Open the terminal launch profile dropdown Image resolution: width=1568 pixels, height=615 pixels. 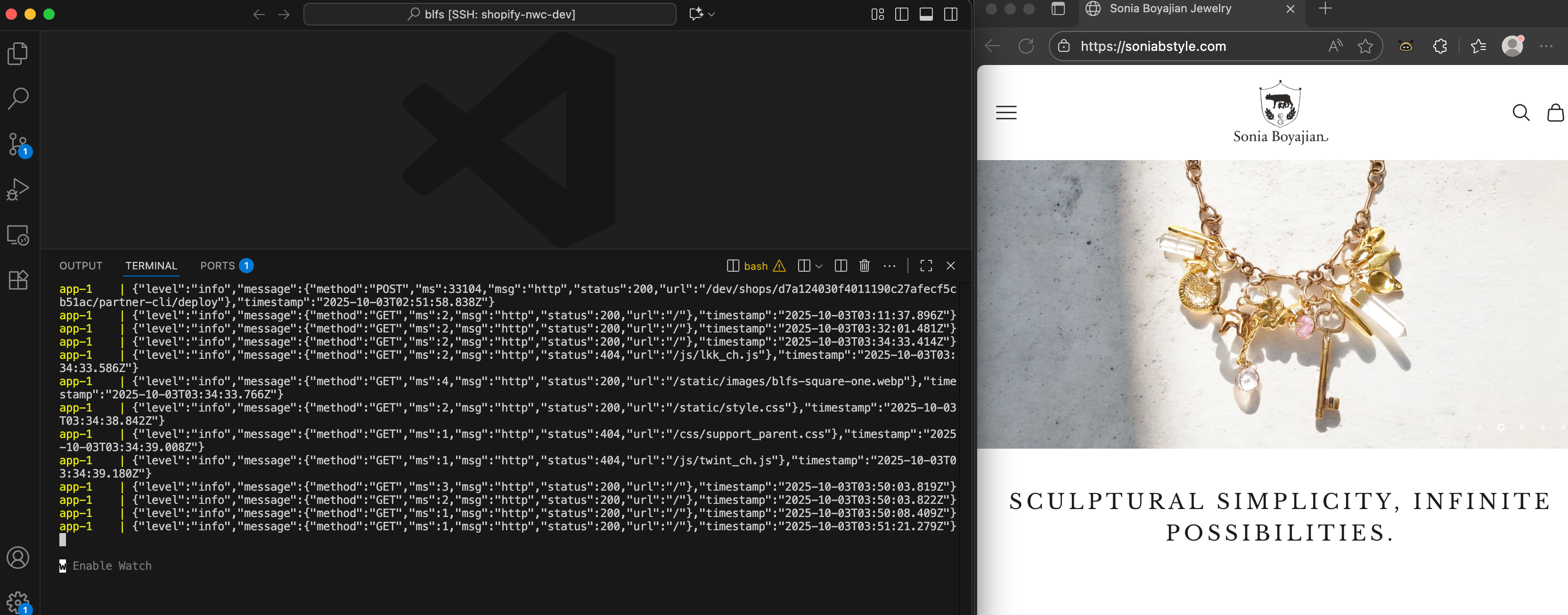(819, 266)
